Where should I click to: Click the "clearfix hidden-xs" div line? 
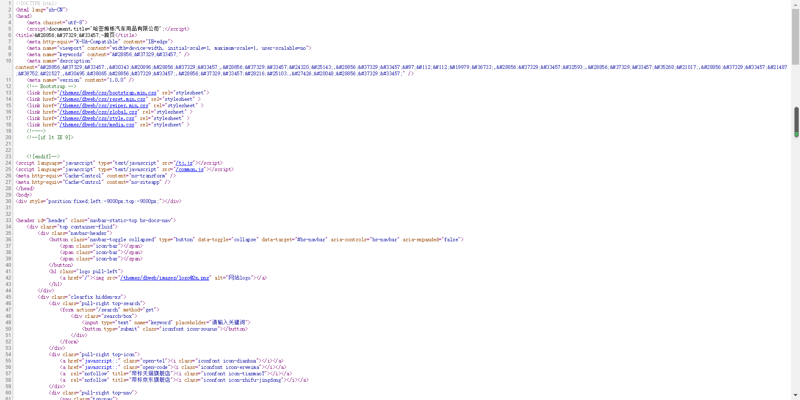click(x=82, y=297)
